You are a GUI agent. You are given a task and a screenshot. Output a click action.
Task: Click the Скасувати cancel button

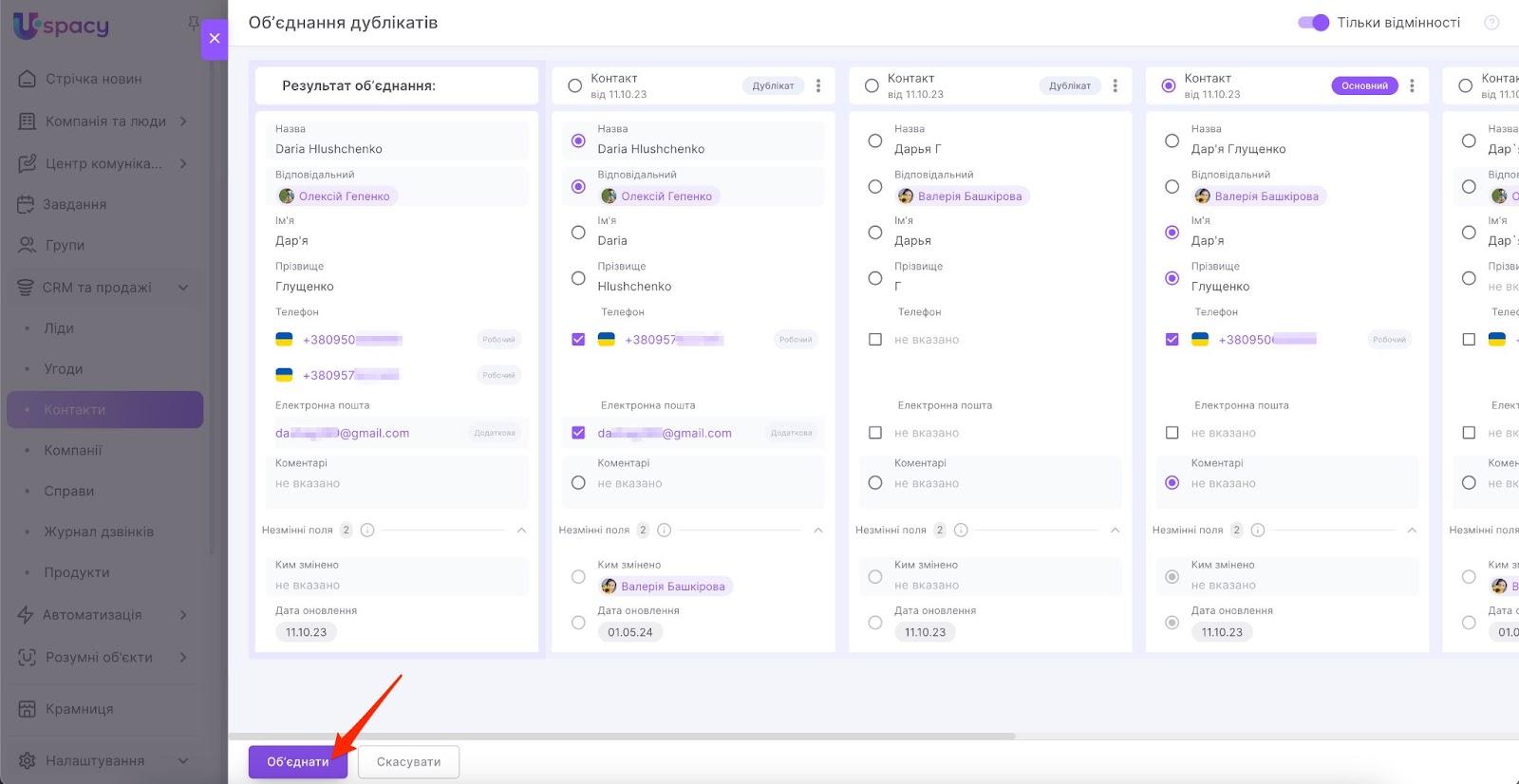[x=408, y=762]
